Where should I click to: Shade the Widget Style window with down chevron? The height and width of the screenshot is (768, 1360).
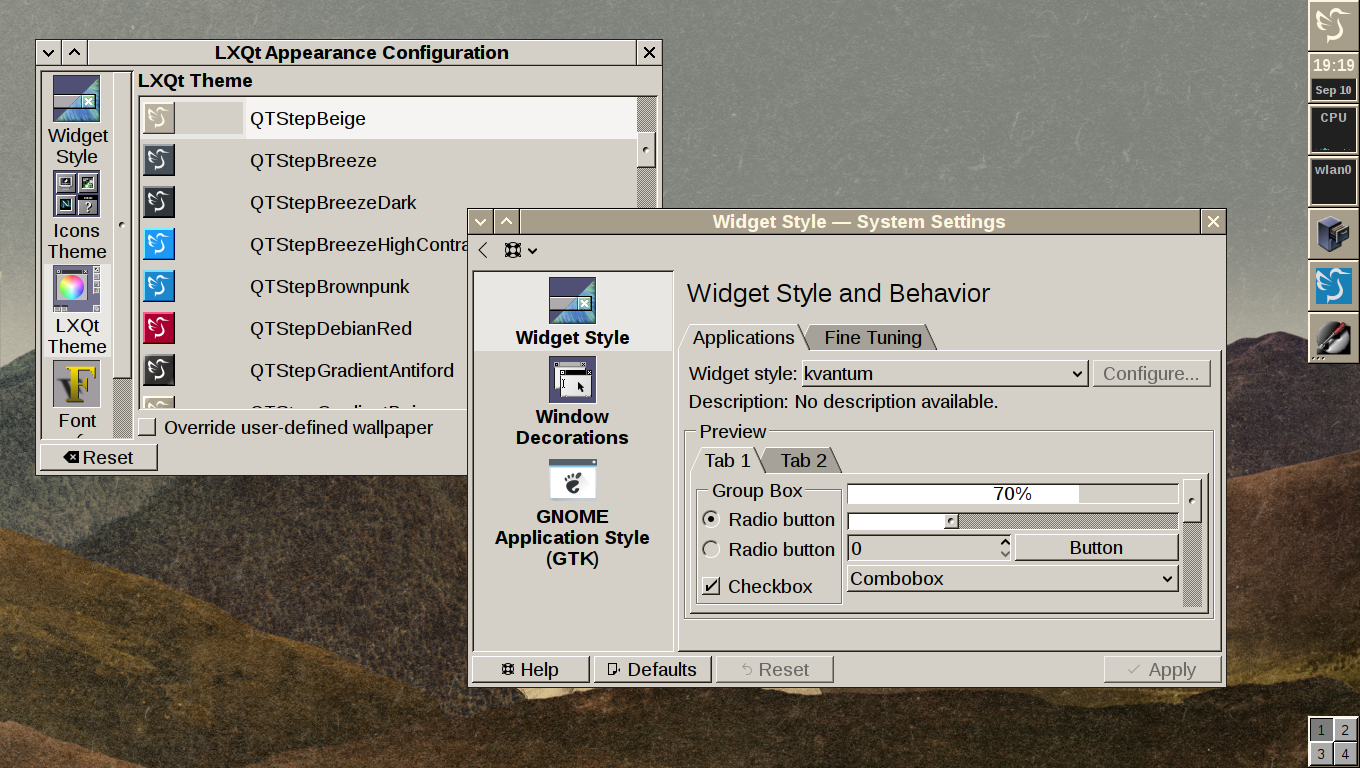(481, 222)
